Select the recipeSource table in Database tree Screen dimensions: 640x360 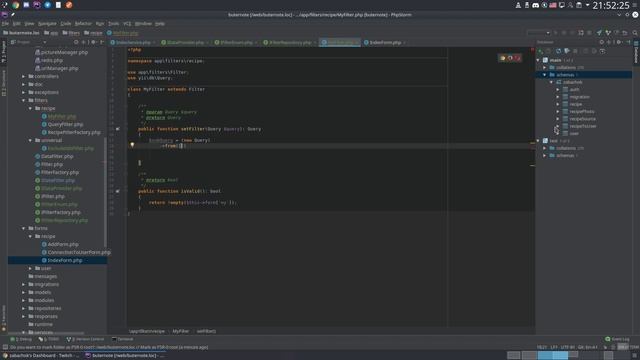pyautogui.click(x=582, y=119)
